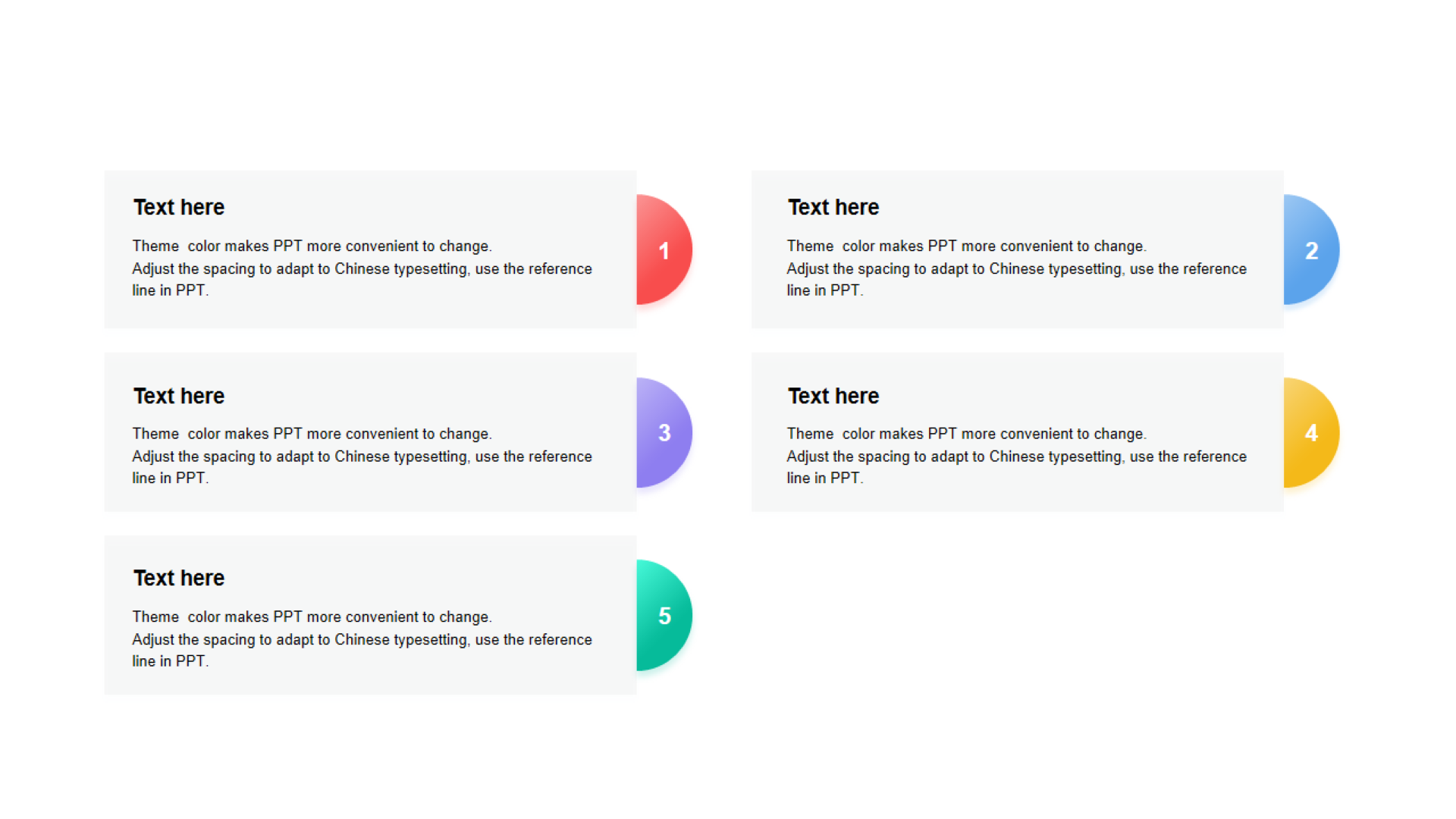The height and width of the screenshot is (819, 1456).
Task: Select body paragraph text in card 4
Action: 1016,457
